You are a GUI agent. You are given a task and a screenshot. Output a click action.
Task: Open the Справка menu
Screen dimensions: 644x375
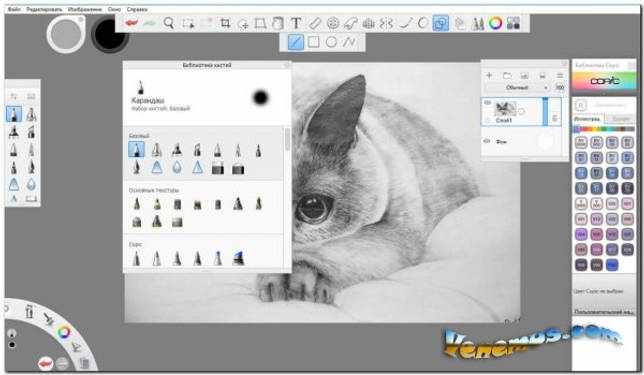137,9
